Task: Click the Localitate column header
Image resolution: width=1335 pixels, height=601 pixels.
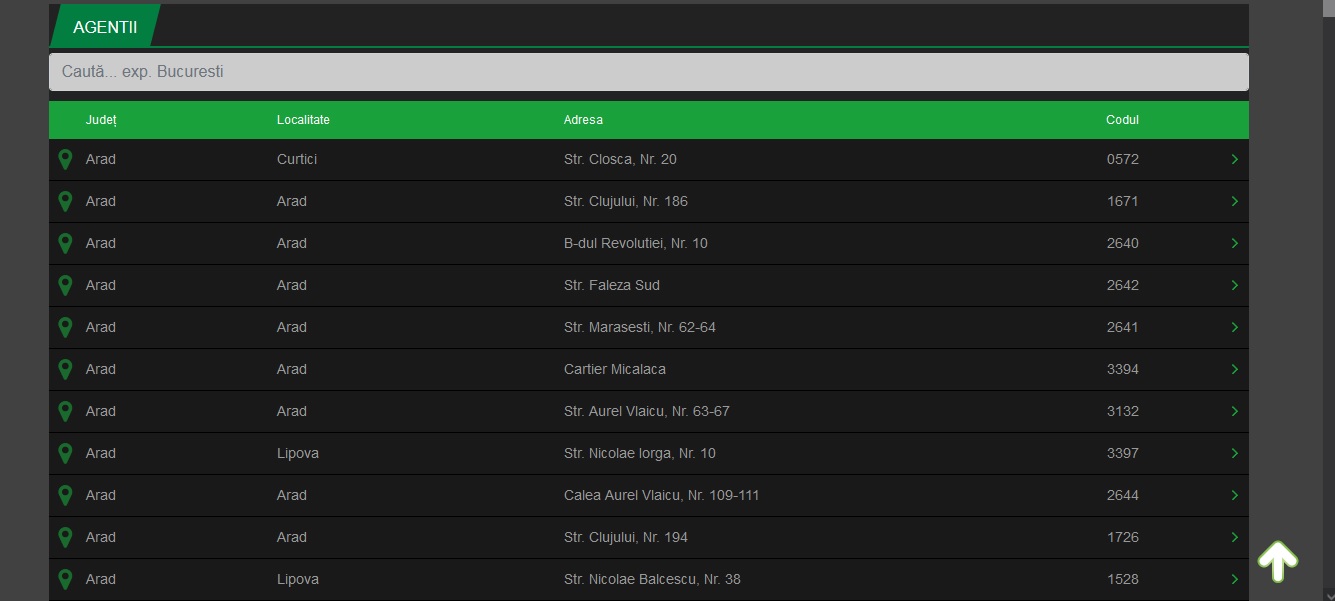Action: click(x=303, y=120)
